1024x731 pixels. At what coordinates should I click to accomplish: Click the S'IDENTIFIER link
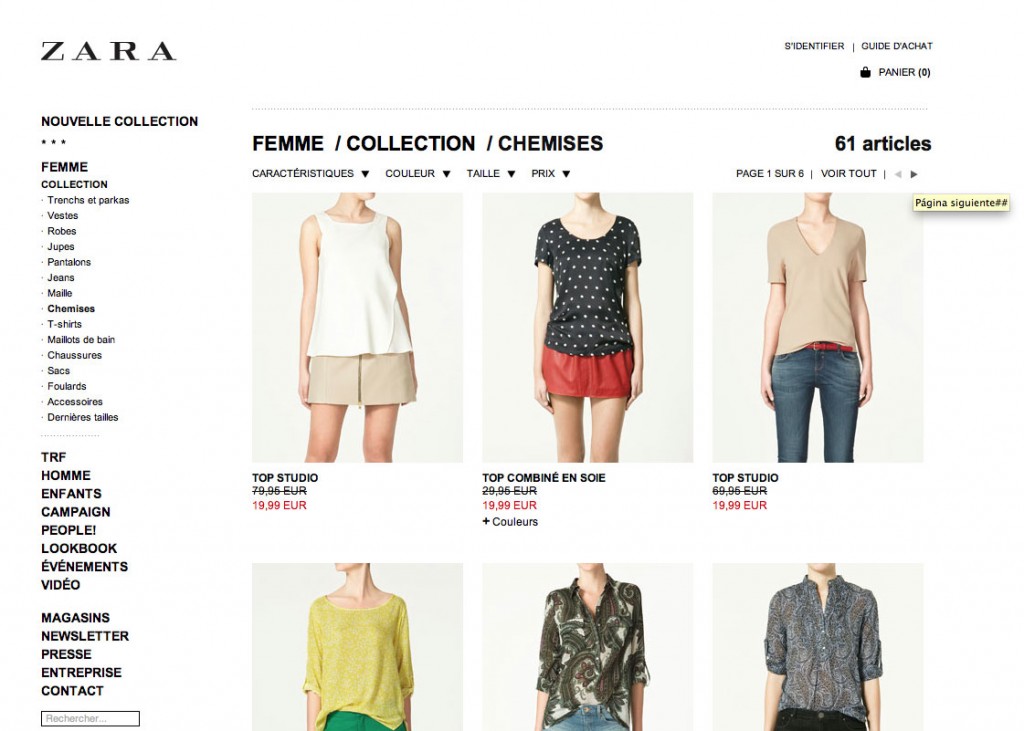click(x=814, y=46)
